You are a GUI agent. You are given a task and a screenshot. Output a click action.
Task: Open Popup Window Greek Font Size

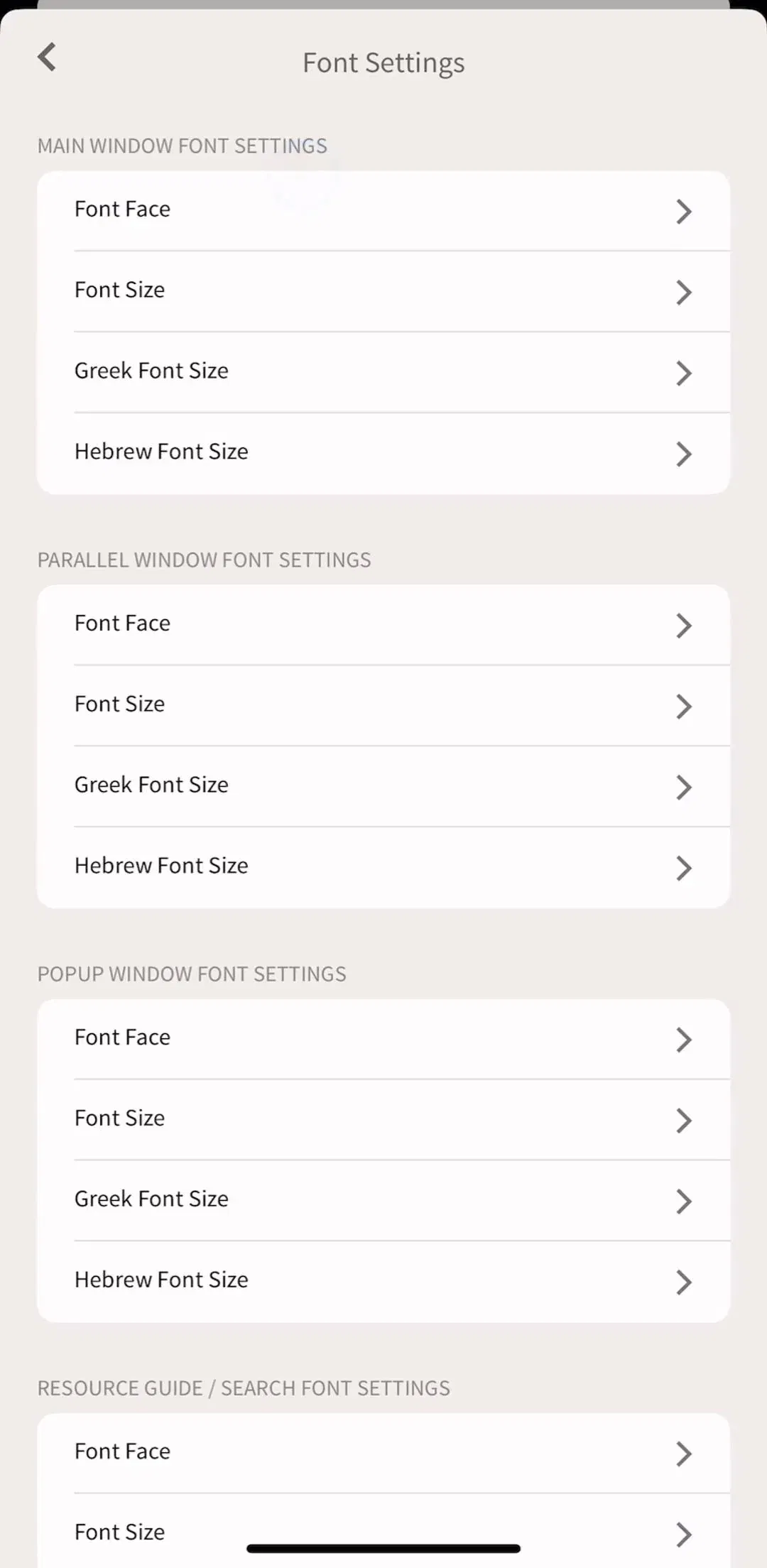point(383,1200)
